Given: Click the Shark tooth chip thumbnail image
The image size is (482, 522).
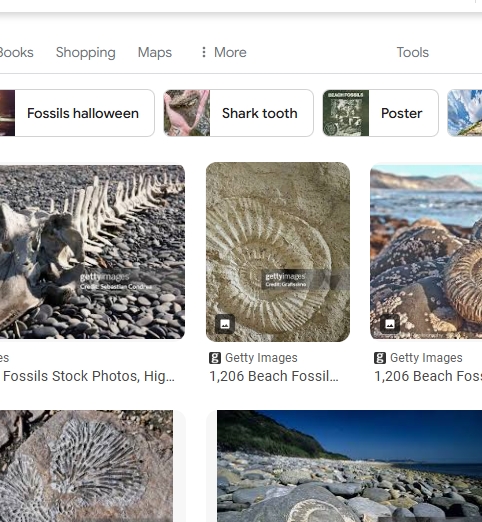Looking at the screenshot, I should tap(187, 113).
